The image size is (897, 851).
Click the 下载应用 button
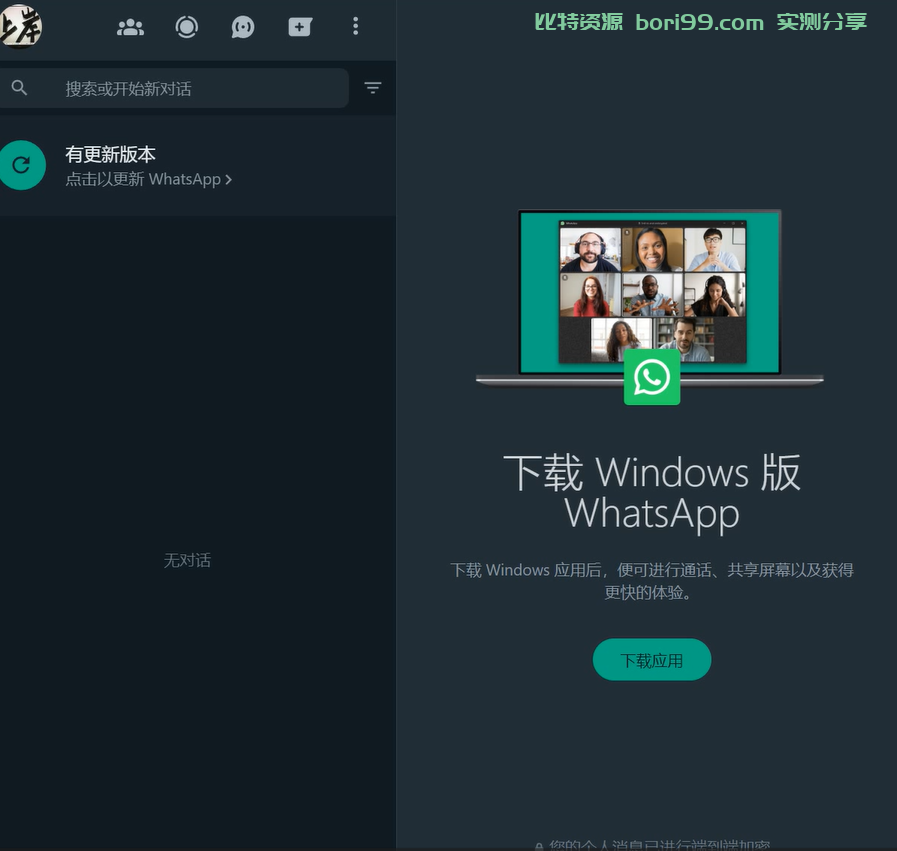pyautogui.click(x=652, y=660)
